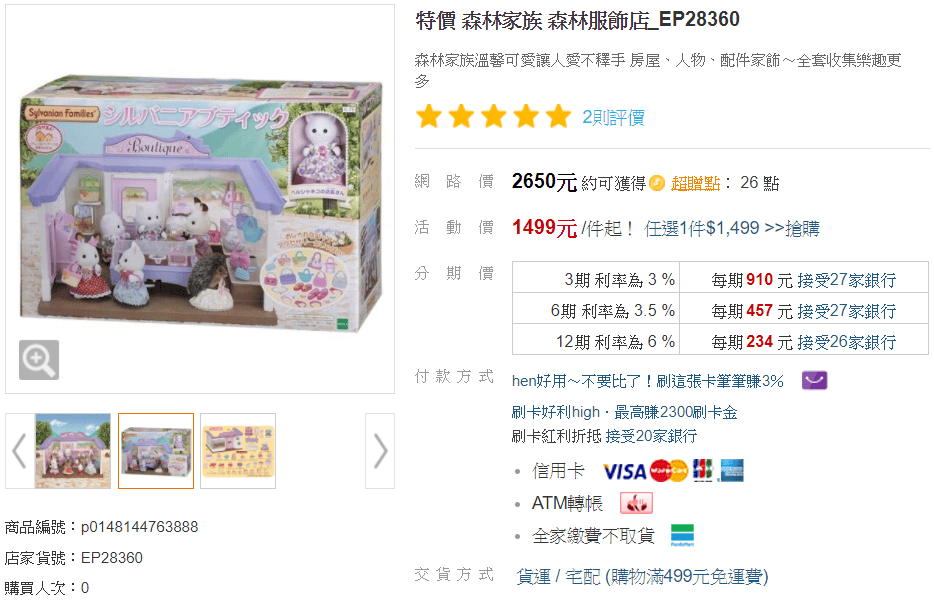The height and width of the screenshot is (605, 934).
Task: Click the magnifier zoom icon on product image
Action: click(x=39, y=360)
